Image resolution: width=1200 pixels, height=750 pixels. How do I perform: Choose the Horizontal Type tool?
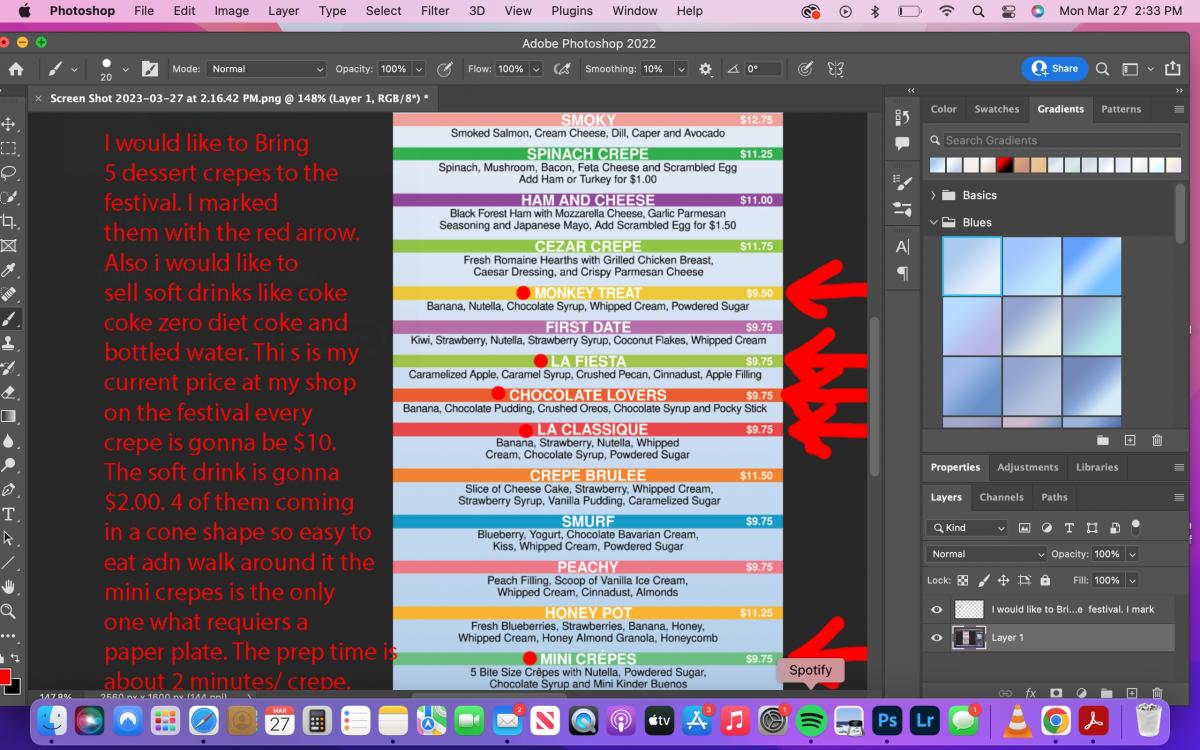click(x=9, y=514)
